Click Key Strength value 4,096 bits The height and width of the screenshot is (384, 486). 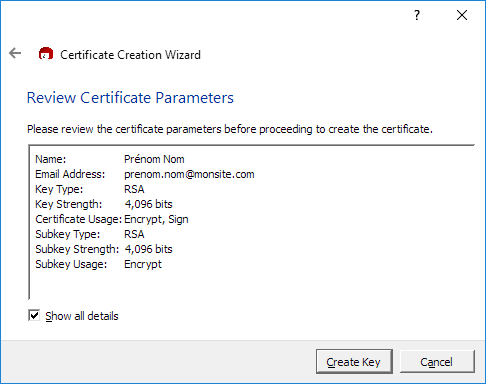[x=148, y=204]
